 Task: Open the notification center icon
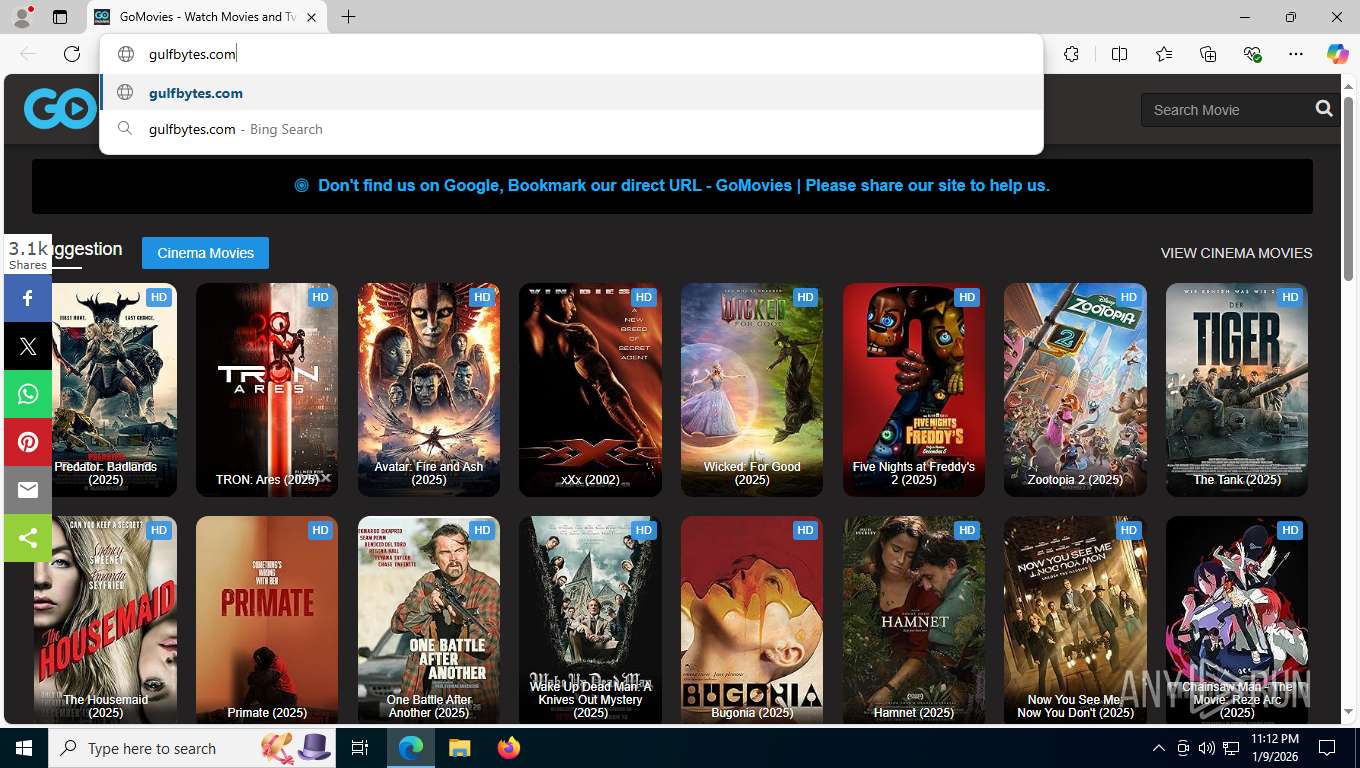coord(1327,748)
